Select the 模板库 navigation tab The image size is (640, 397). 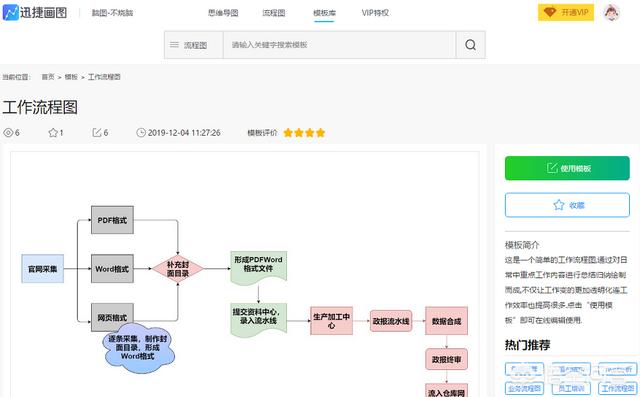pos(324,13)
